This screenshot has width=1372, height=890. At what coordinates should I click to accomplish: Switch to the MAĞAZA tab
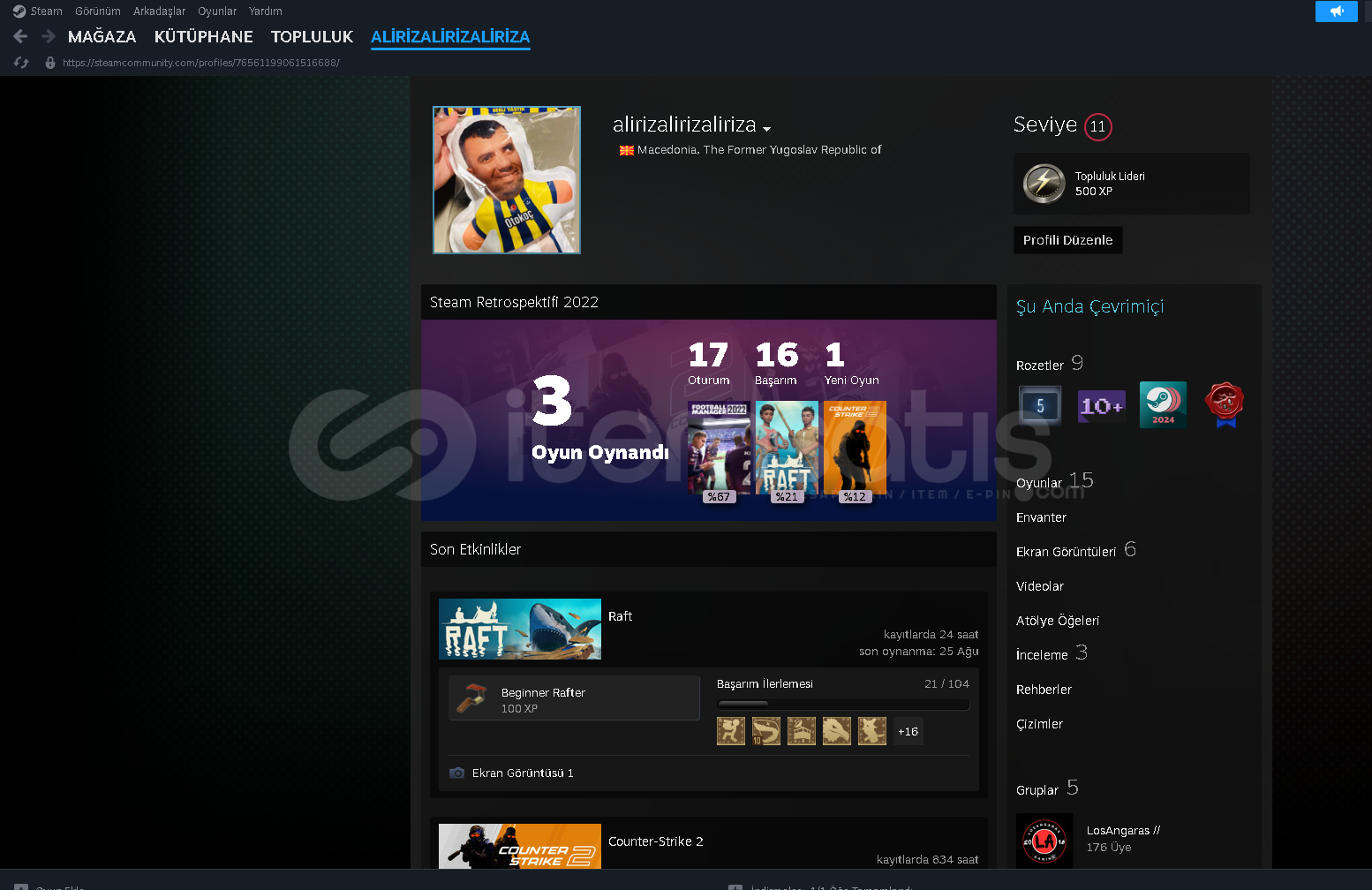[102, 37]
